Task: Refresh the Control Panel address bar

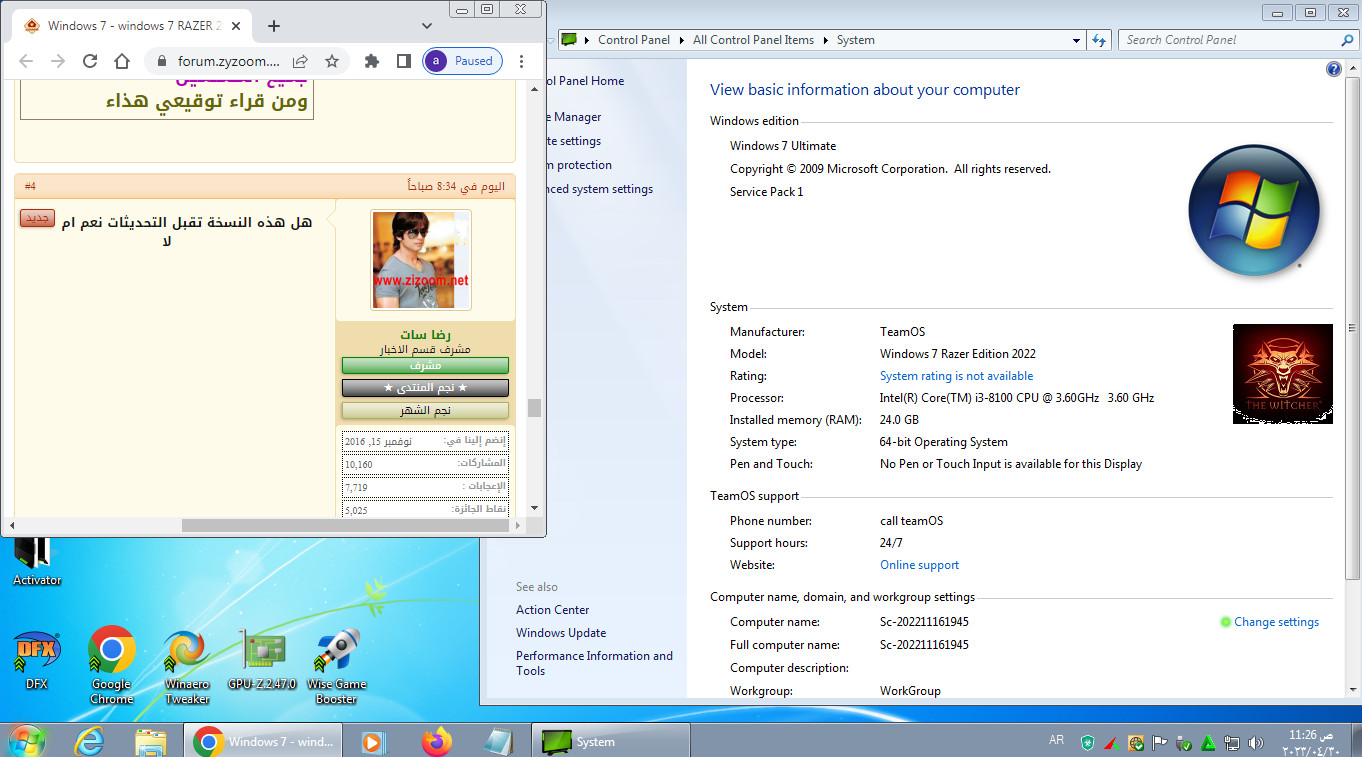Action: (1099, 40)
